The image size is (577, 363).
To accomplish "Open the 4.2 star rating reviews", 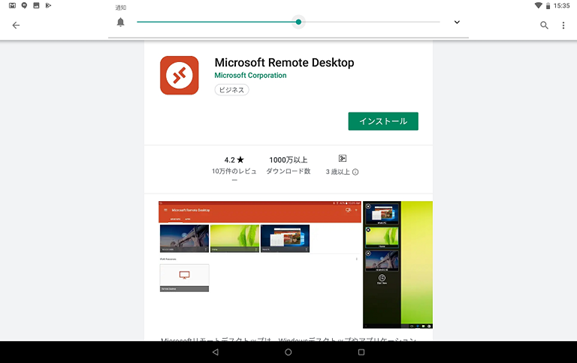I will click(x=234, y=160).
